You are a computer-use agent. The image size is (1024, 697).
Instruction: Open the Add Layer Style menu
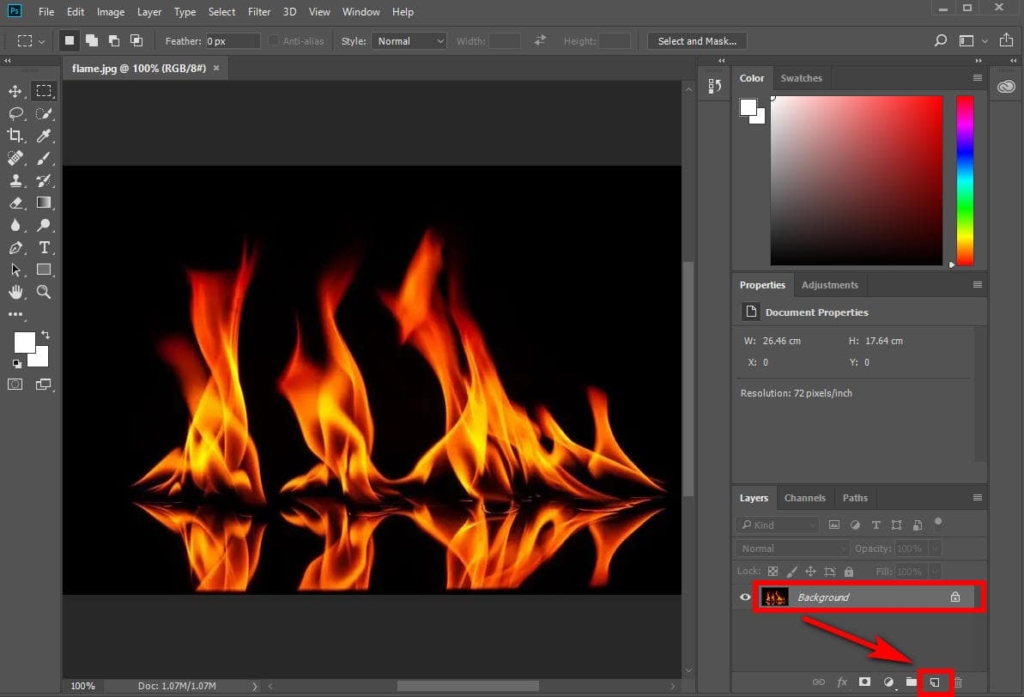click(x=842, y=681)
